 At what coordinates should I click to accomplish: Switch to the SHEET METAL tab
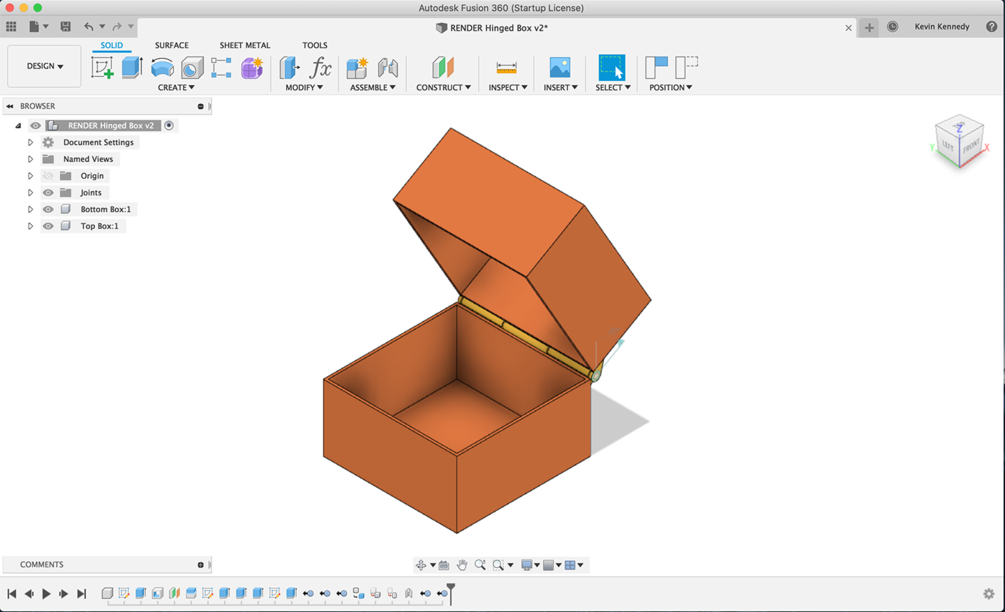tap(245, 45)
